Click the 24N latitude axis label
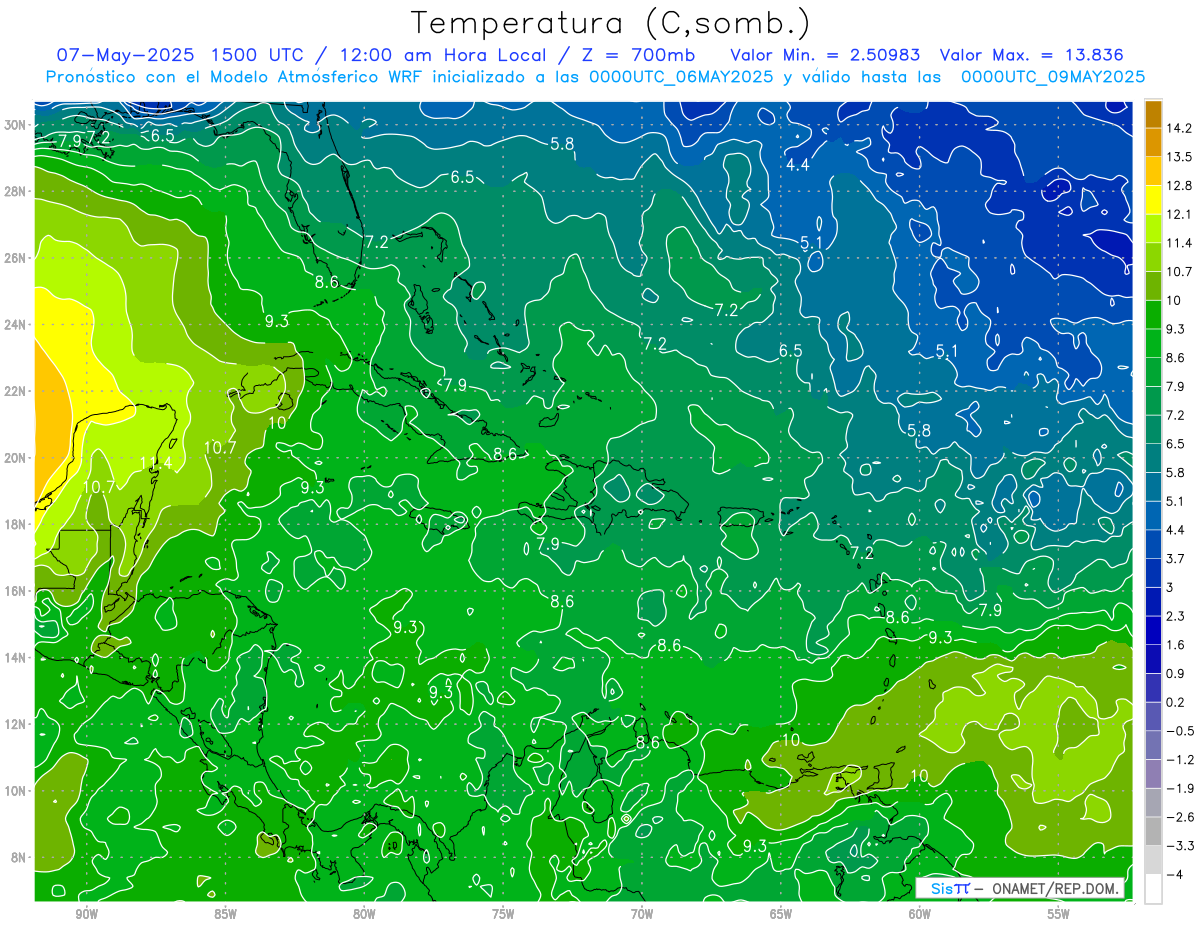The image size is (1200, 927). (x=16, y=324)
